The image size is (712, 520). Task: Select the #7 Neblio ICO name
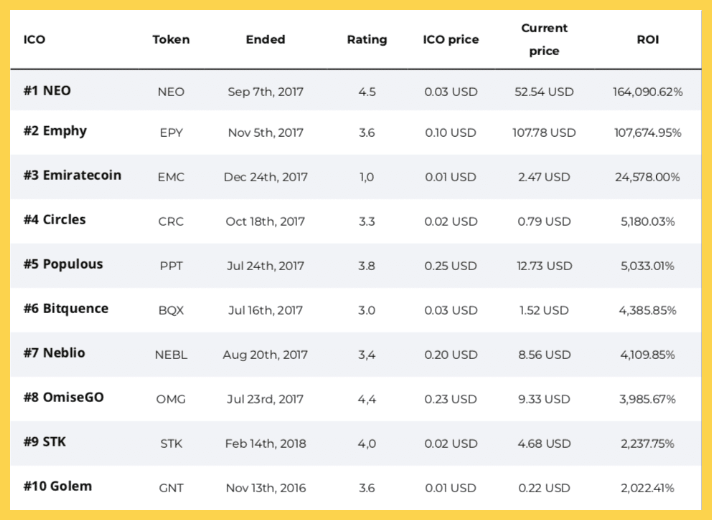click(x=54, y=353)
